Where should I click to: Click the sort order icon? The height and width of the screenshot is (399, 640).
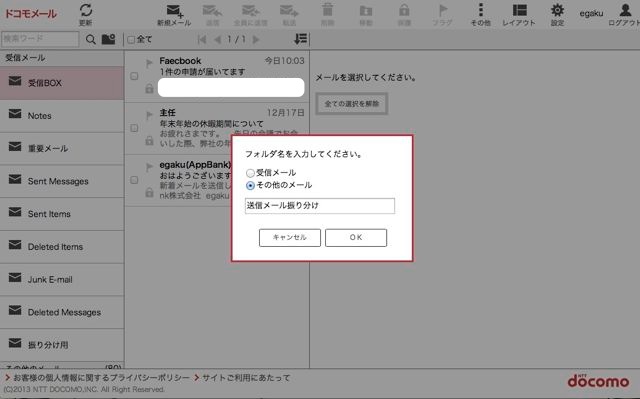point(300,39)
